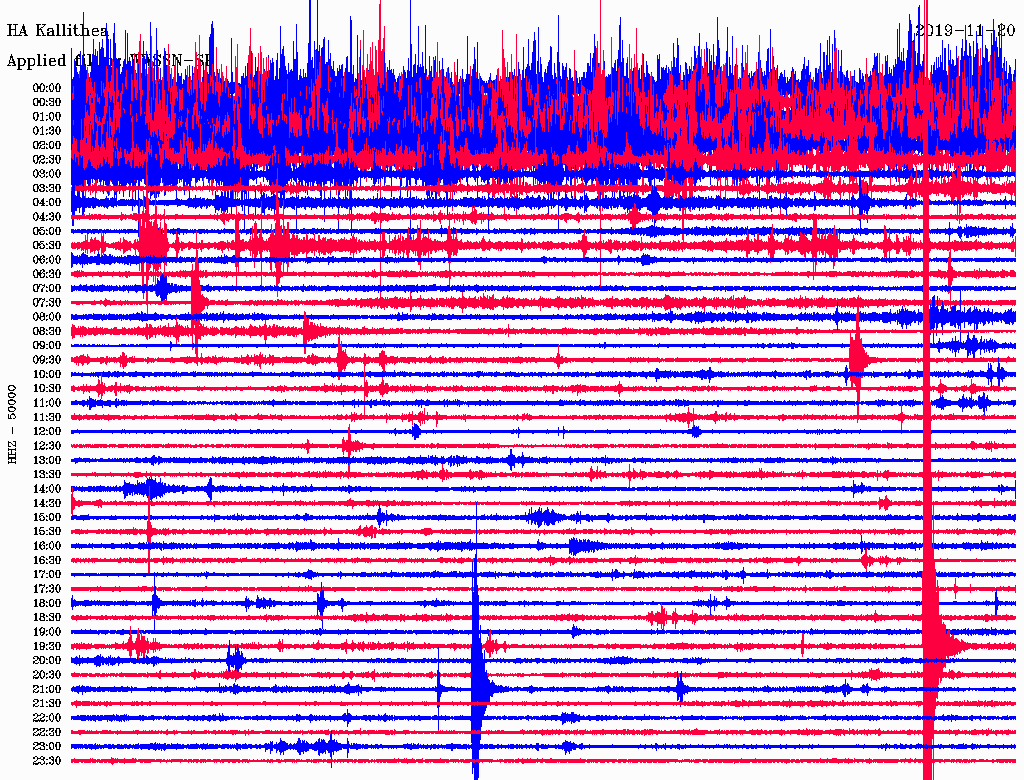The height and width of the screenshot is (780, 1024).
Task: Select the '09:30' time label
Action: pos(47,360)
